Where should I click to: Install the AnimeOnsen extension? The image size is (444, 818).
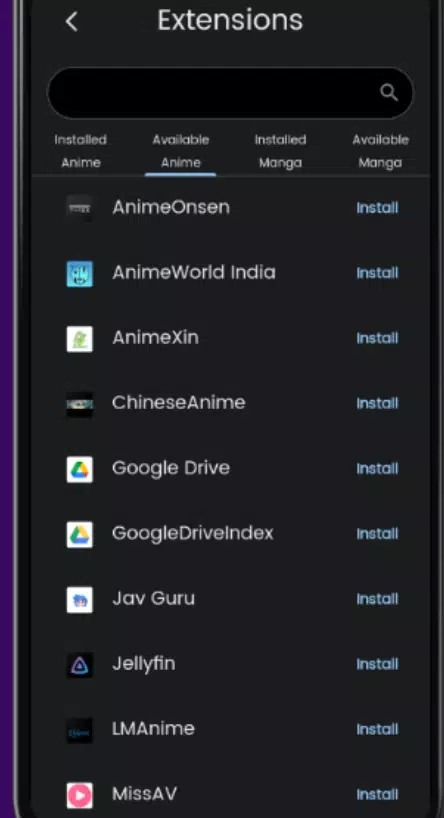[377, 208]
